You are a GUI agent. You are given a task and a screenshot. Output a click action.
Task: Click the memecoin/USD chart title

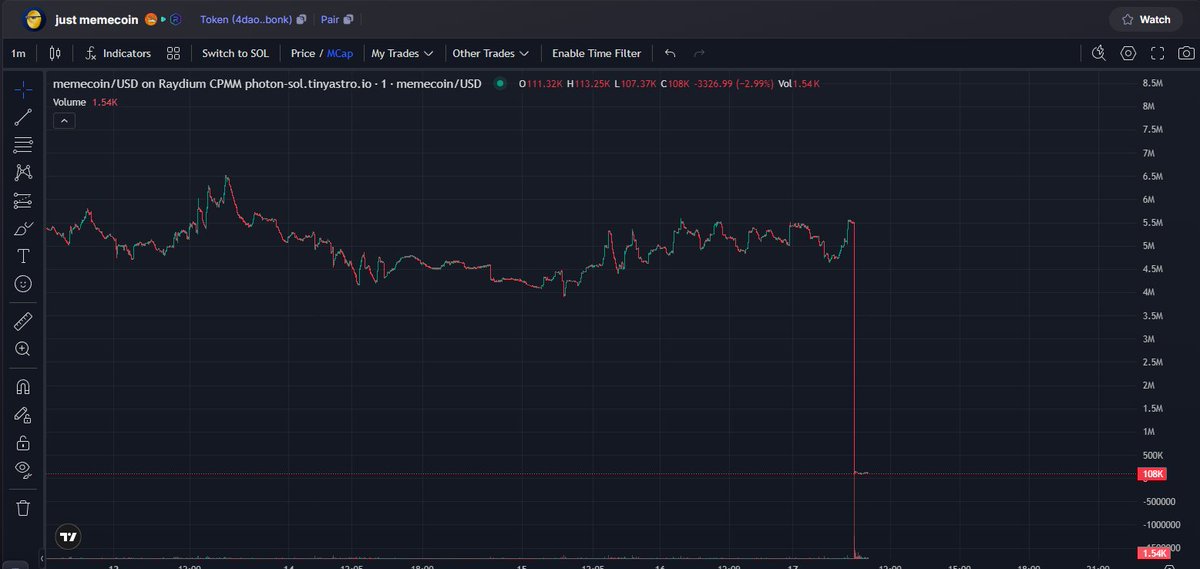(266, 84)
